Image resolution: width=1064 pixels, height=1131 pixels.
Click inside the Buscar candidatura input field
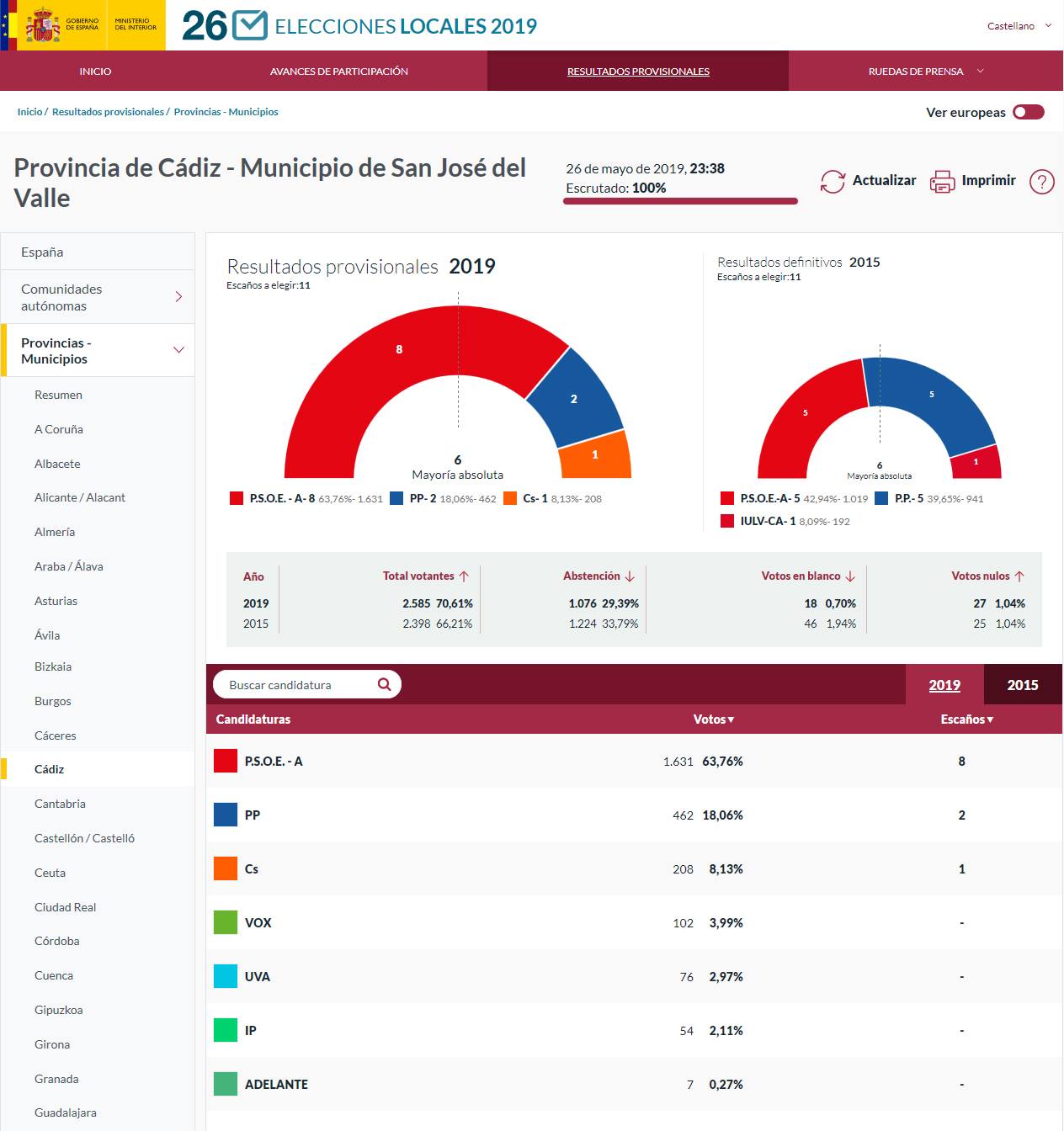click(x=295, y=684)
